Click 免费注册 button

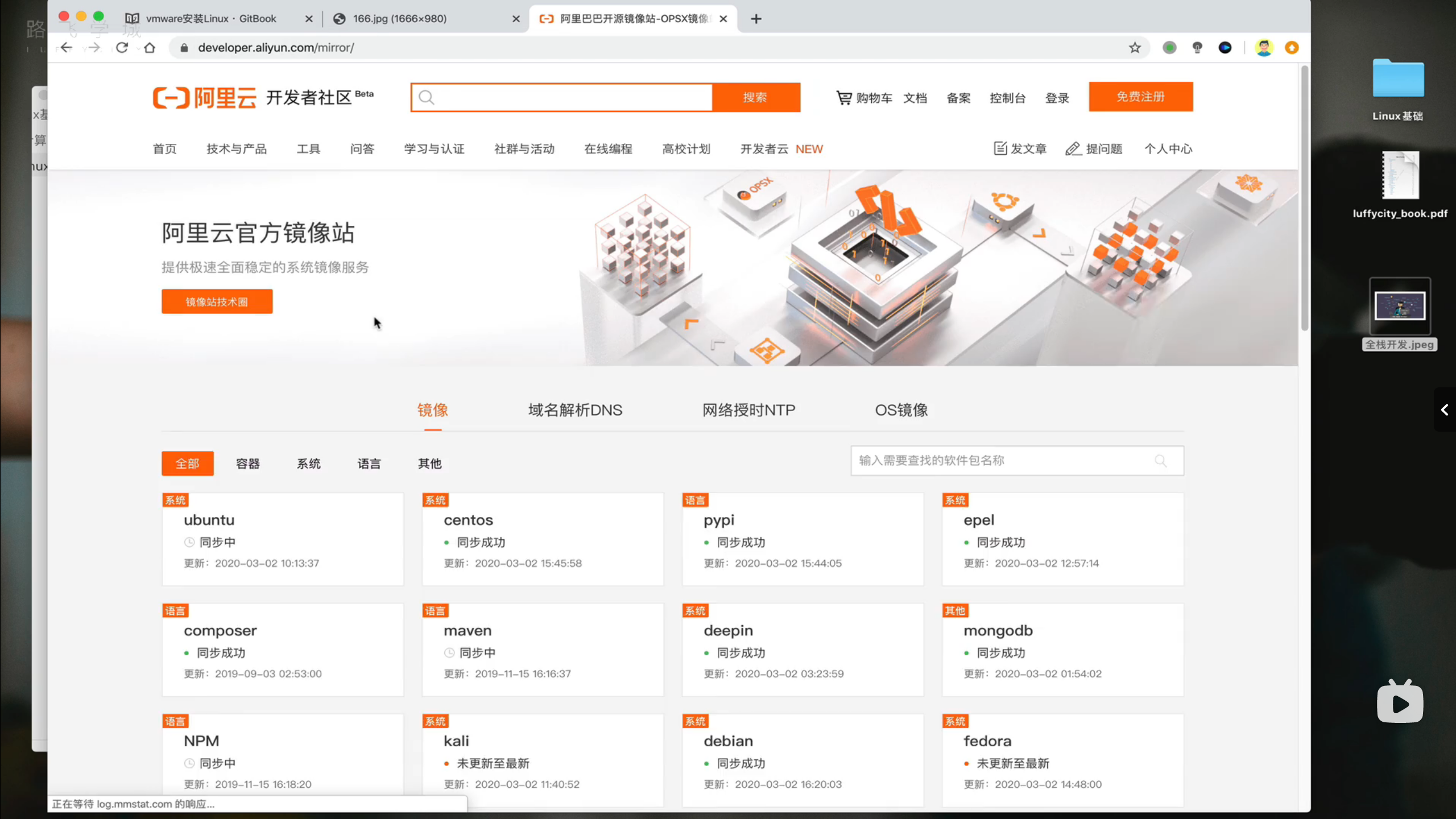pyautogui.click(x=1141, y=97)
